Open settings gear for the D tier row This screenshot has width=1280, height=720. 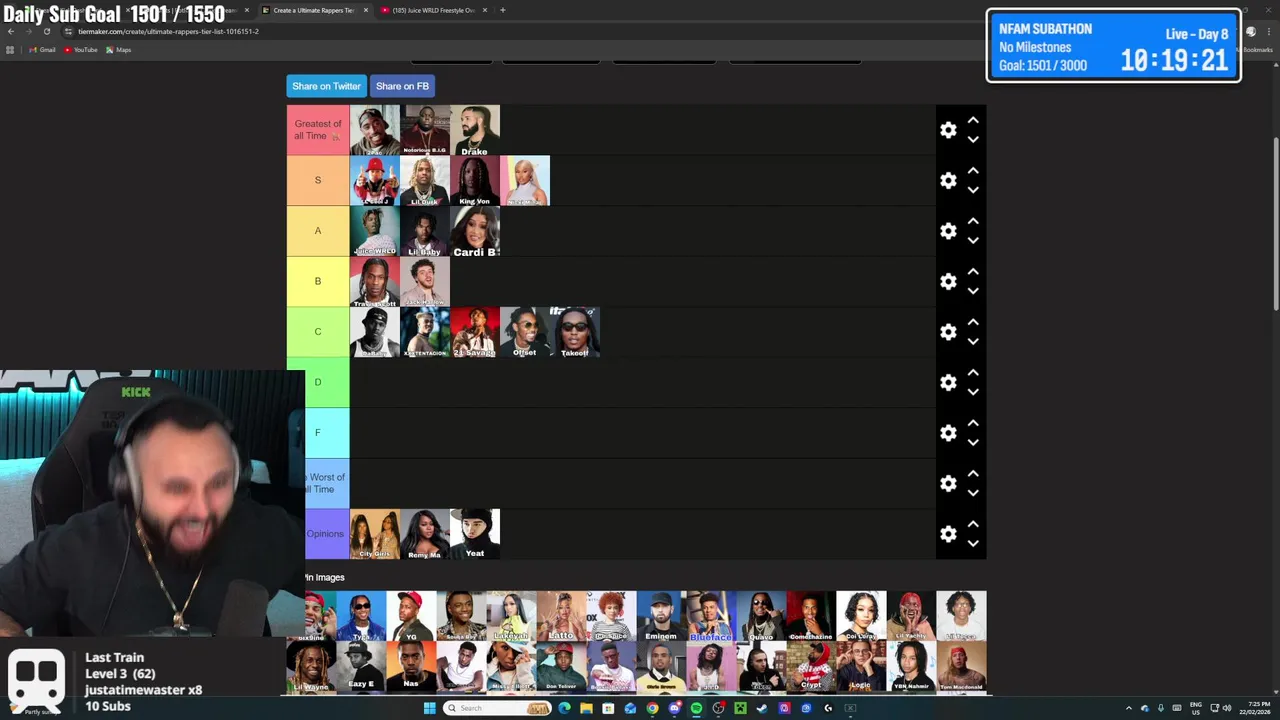pyautogui.click(x=948, y=382)
